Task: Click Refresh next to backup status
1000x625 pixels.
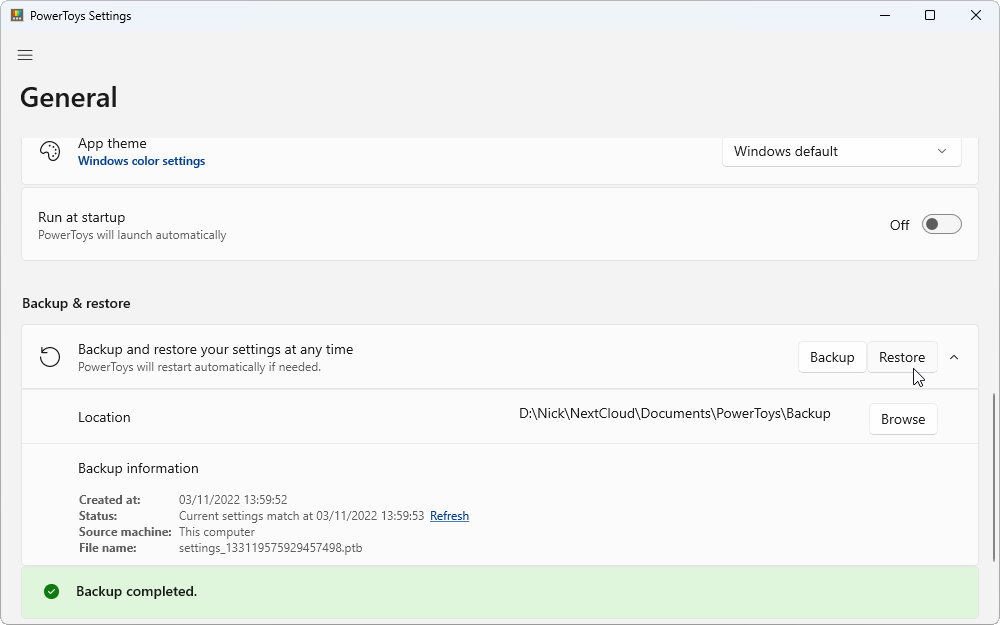Action: tap(449, 516)
